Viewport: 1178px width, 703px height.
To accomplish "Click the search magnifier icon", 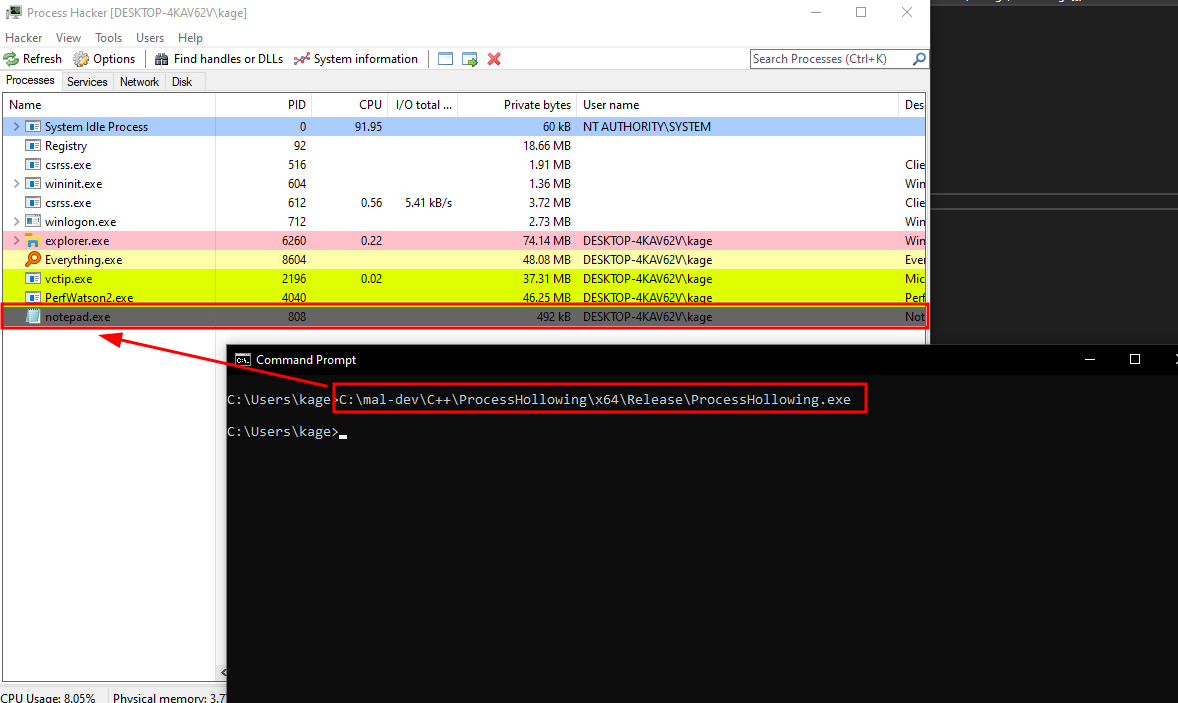I will coord(919,59).
